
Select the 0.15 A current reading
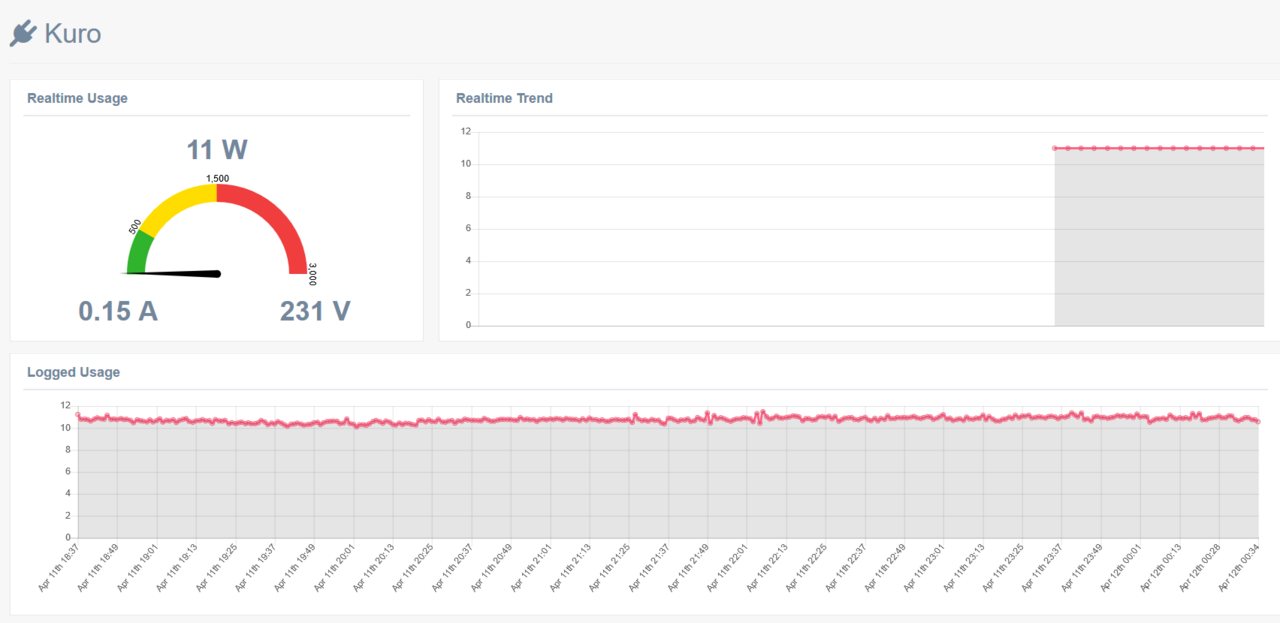(118, 311)
